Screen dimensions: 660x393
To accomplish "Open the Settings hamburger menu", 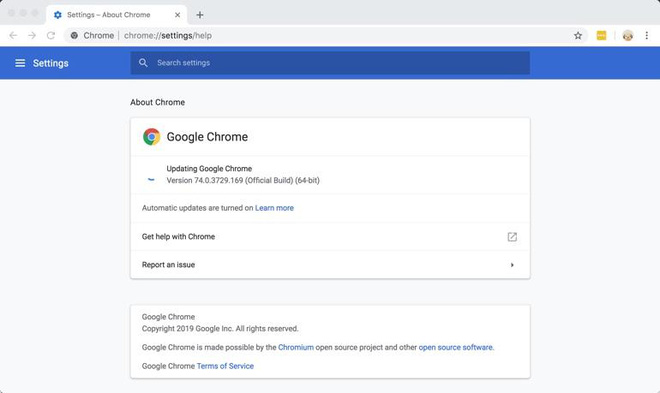I will (20, 63).
